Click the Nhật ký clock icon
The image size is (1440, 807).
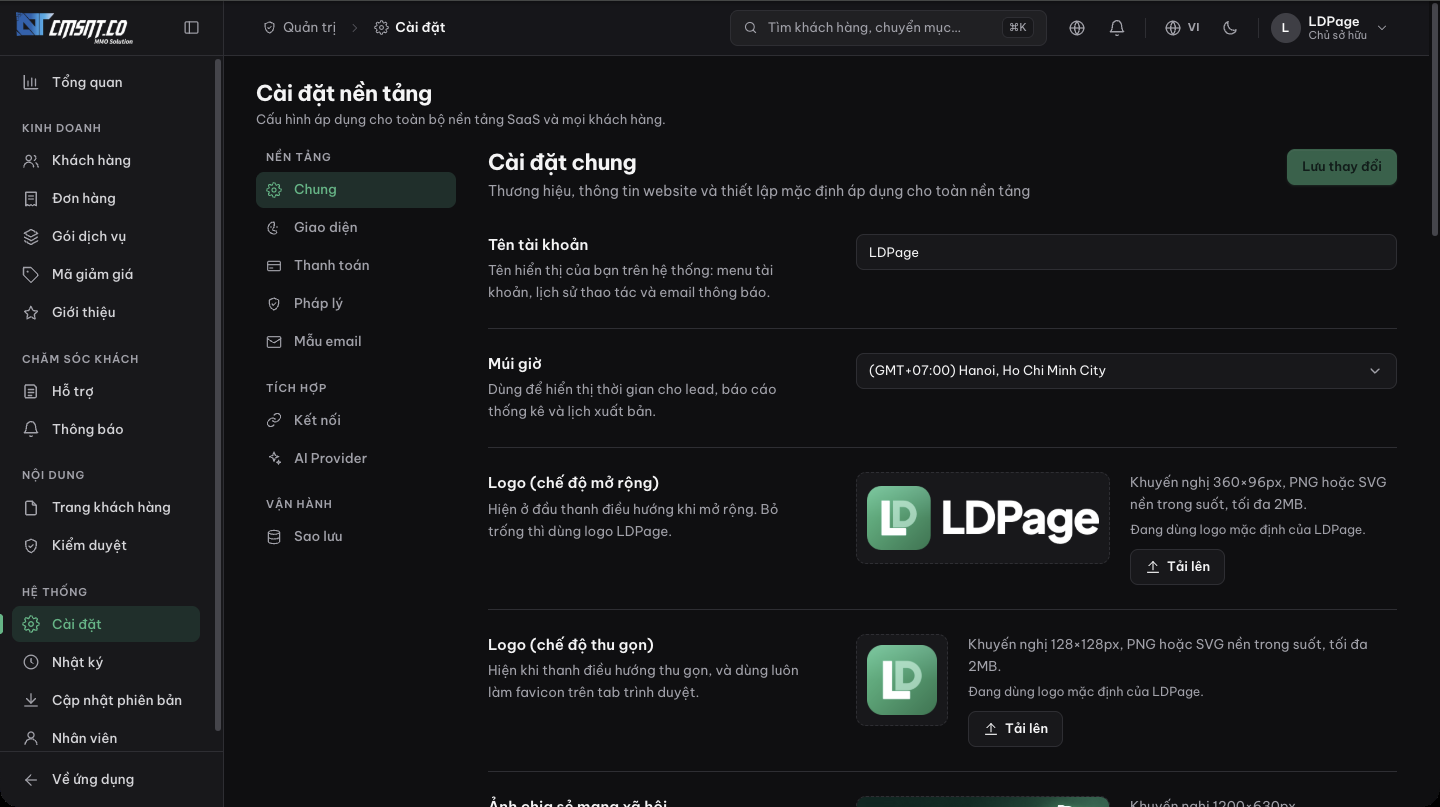(31, 663)
